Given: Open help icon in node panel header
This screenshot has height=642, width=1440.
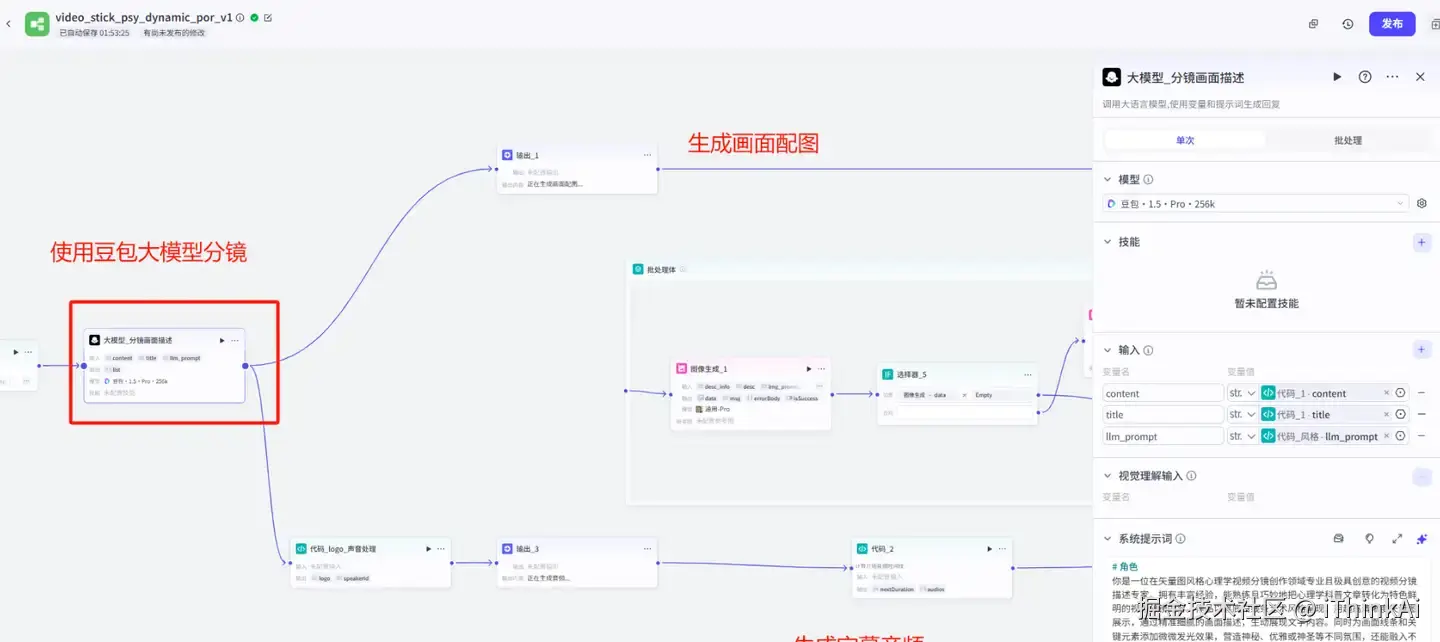Looking at the screenshot, I should click(1365, 77).
